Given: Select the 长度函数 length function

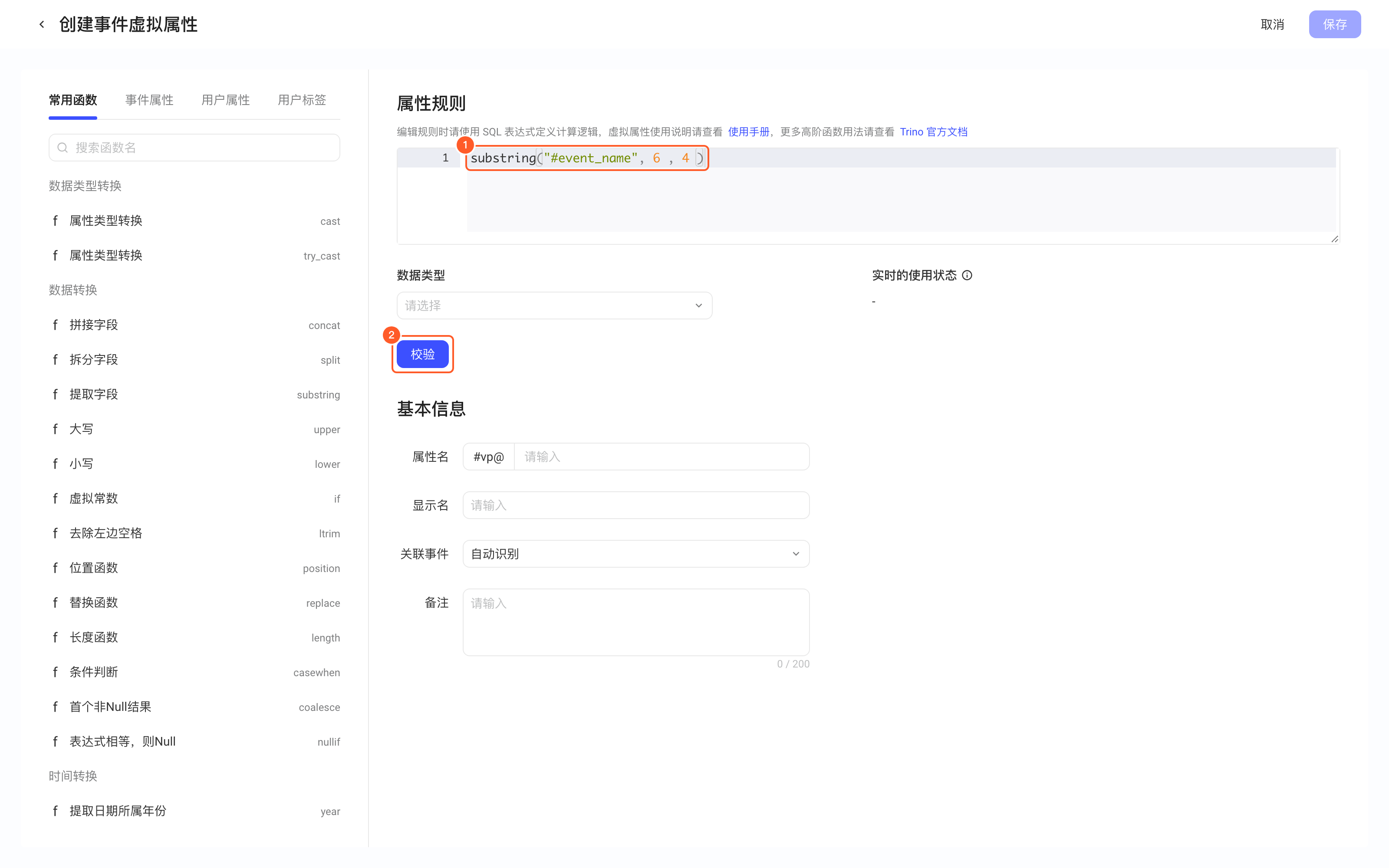Looking at the screenshot, I should (194, 638).
